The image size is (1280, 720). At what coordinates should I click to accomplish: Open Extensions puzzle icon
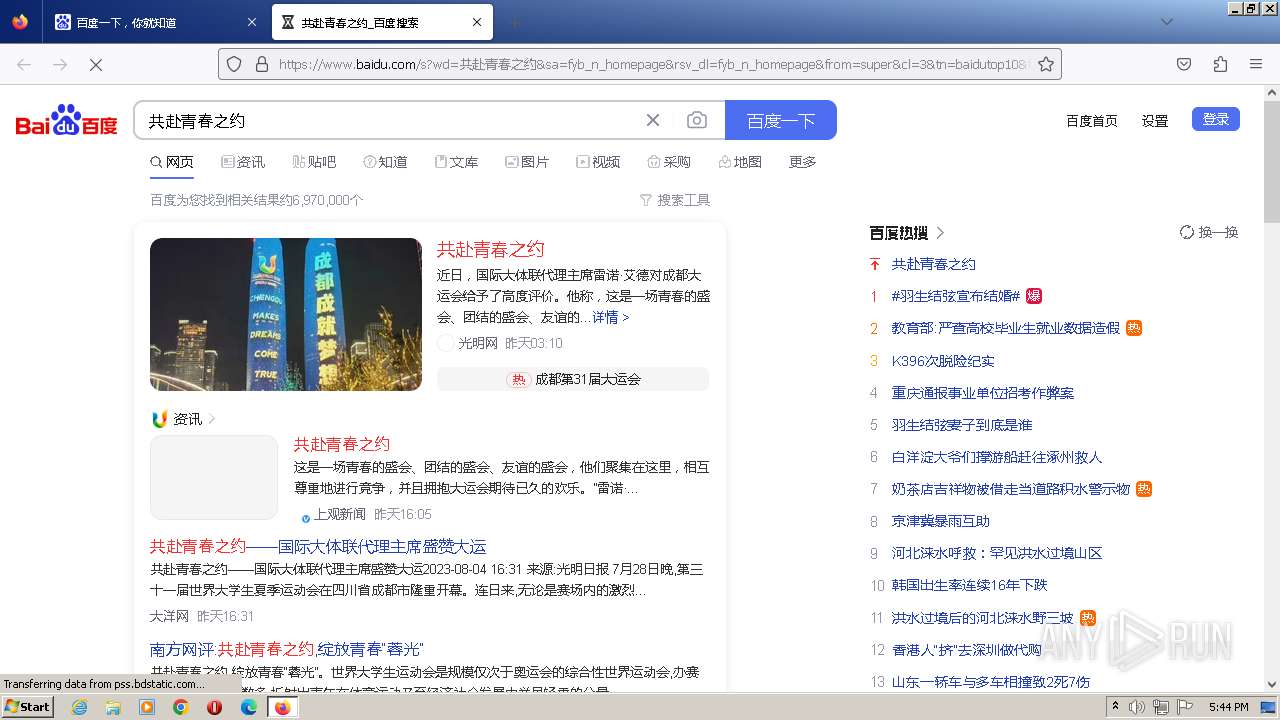[x=1220, y=64]
